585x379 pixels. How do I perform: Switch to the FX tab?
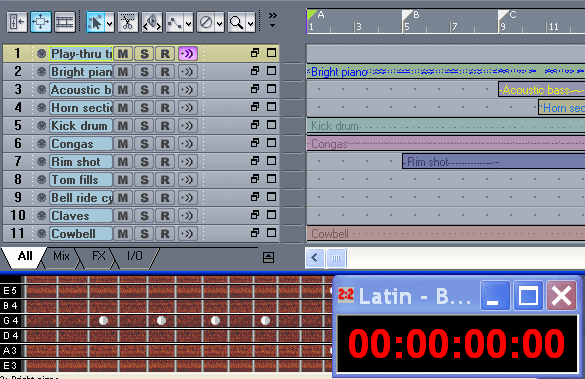coord(98,256)
